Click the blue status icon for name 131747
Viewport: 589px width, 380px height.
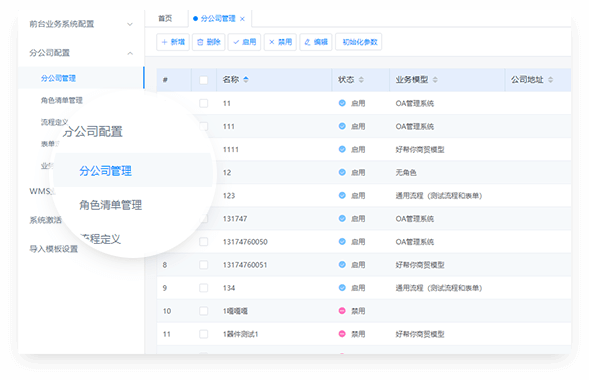(x=342, y=219)
